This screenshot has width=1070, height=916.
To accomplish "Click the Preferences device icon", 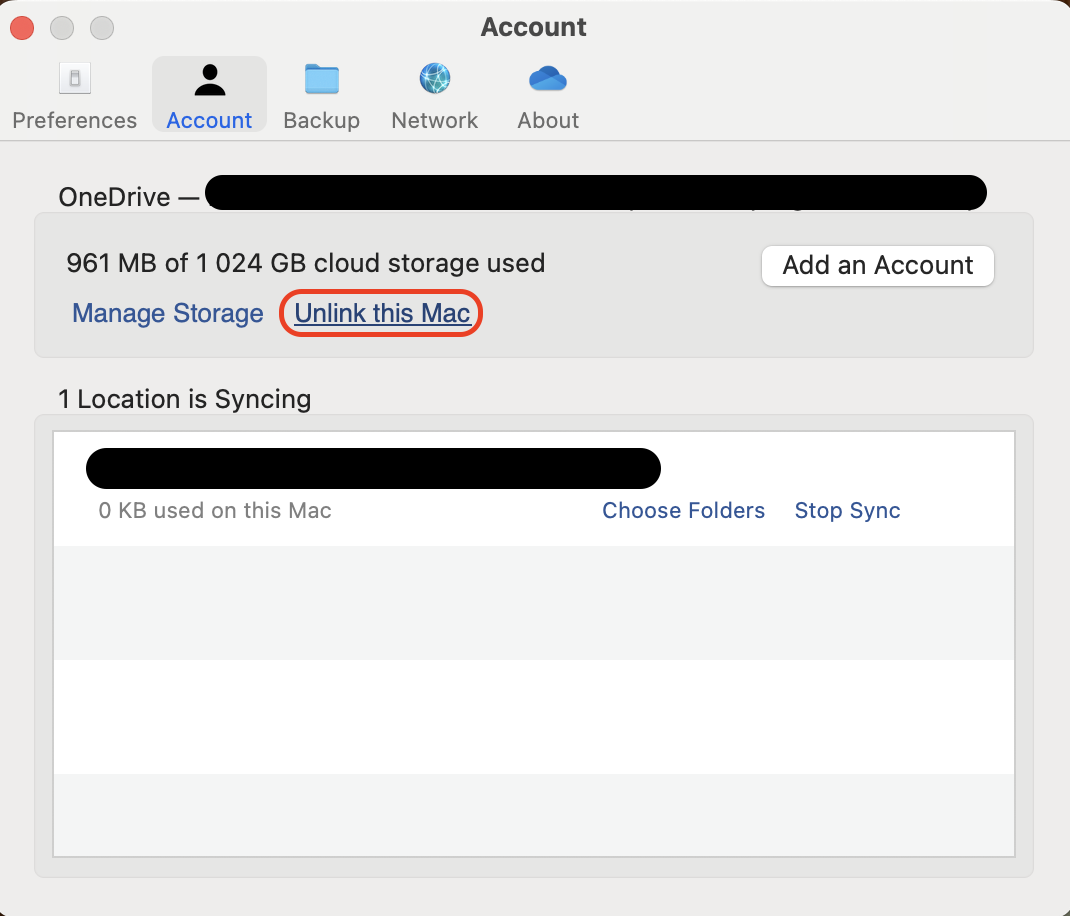I will (x=74, y=77).
